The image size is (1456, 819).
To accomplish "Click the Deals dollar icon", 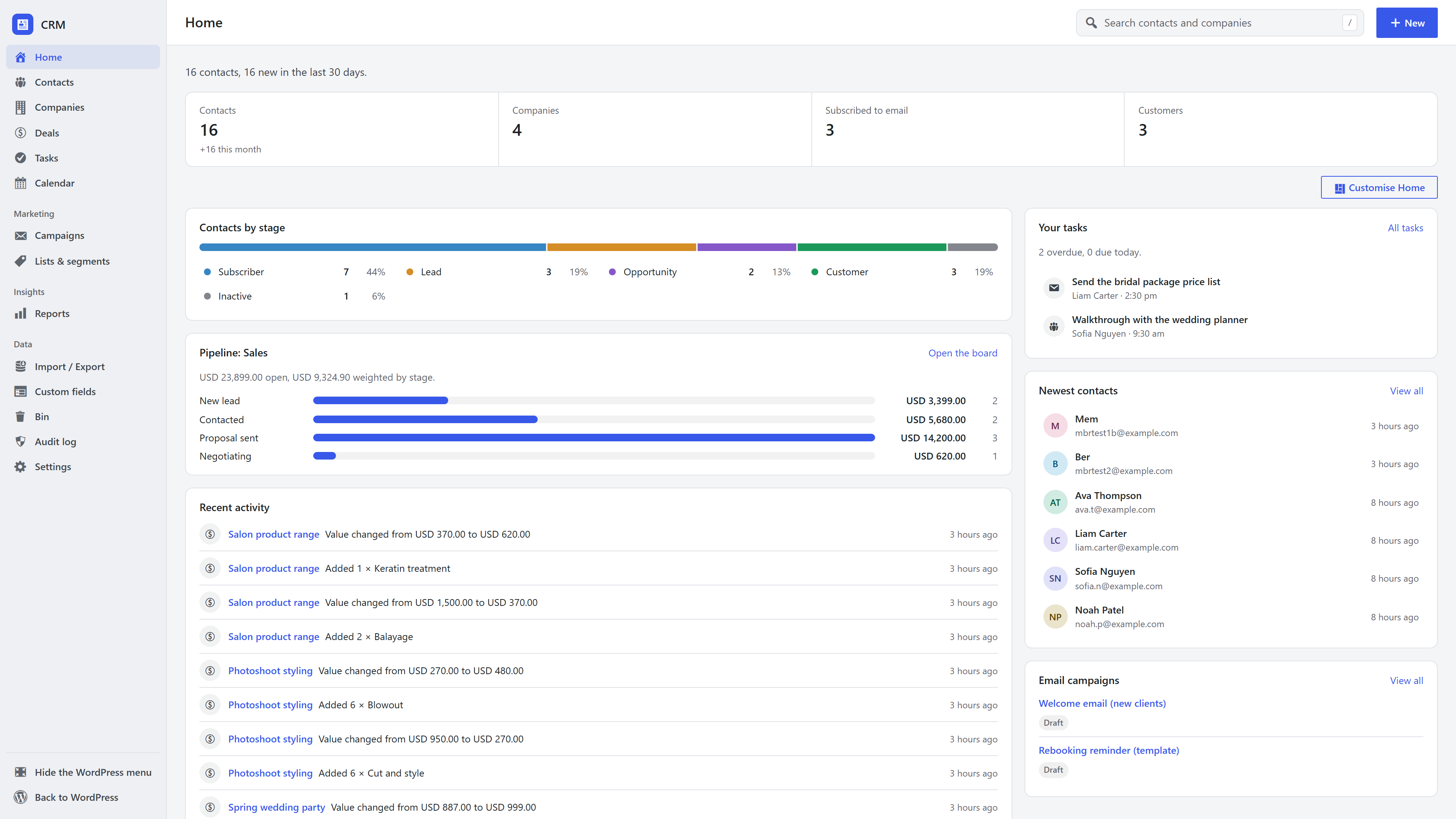I will 21,133.
